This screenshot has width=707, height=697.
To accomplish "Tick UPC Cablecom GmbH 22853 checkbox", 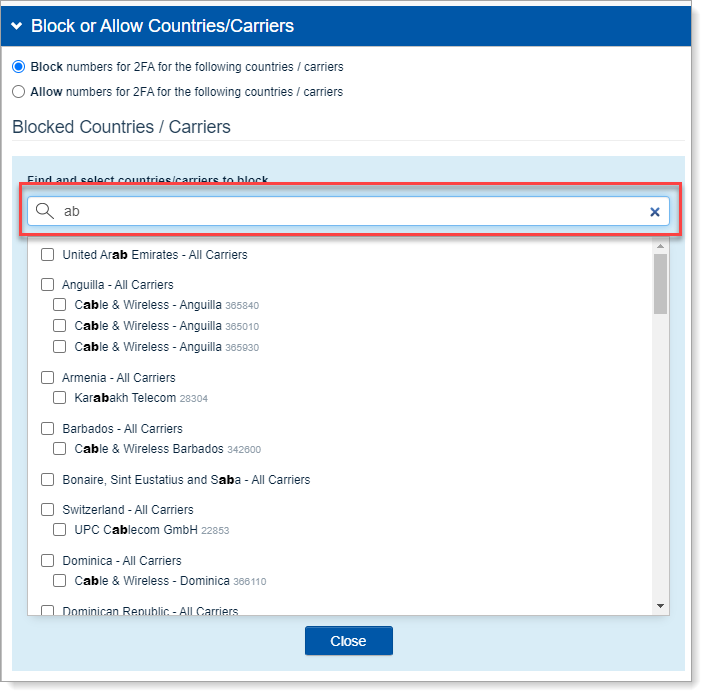I will tap(60, 530).
